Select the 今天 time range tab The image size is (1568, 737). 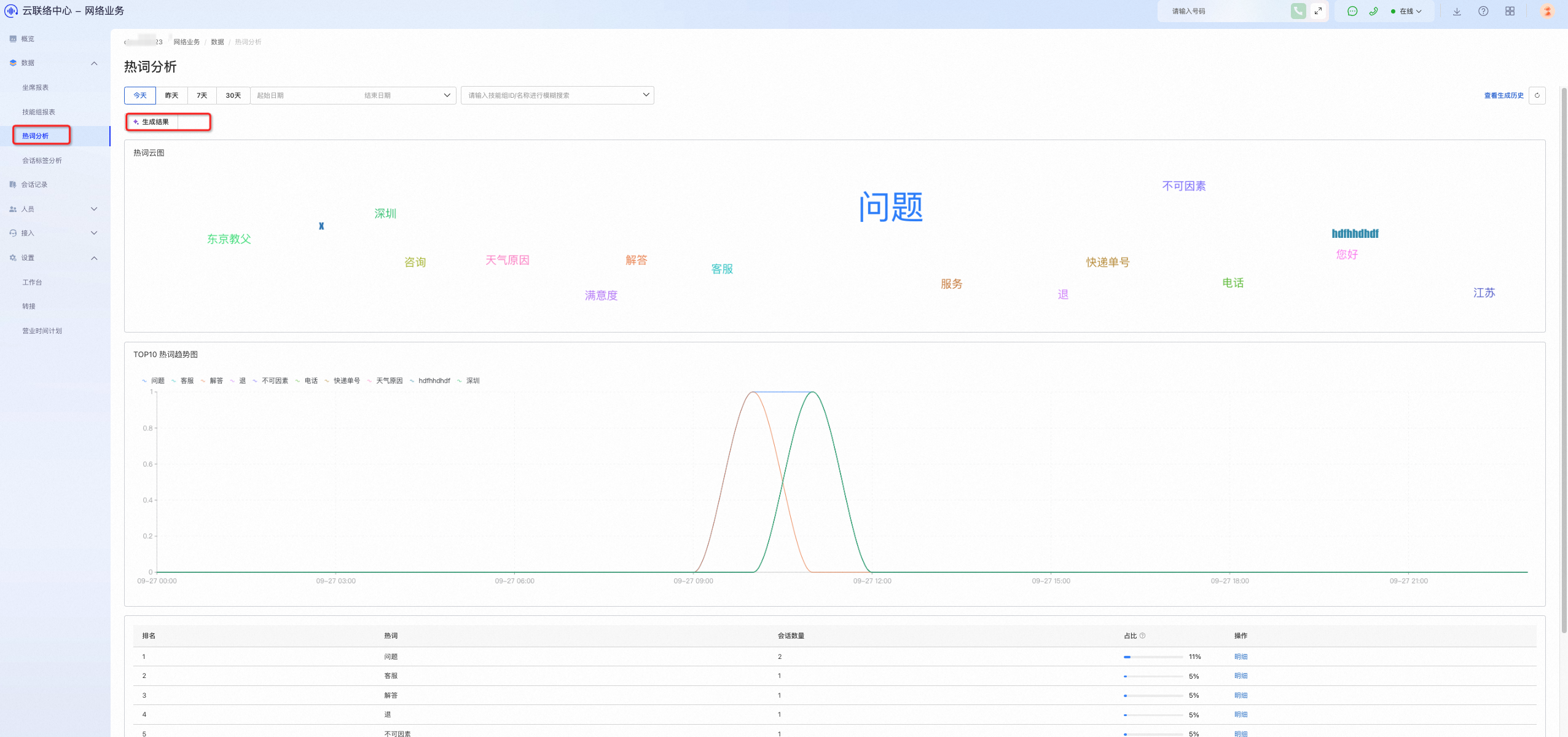pyautogui.click(x=140, y=95)
